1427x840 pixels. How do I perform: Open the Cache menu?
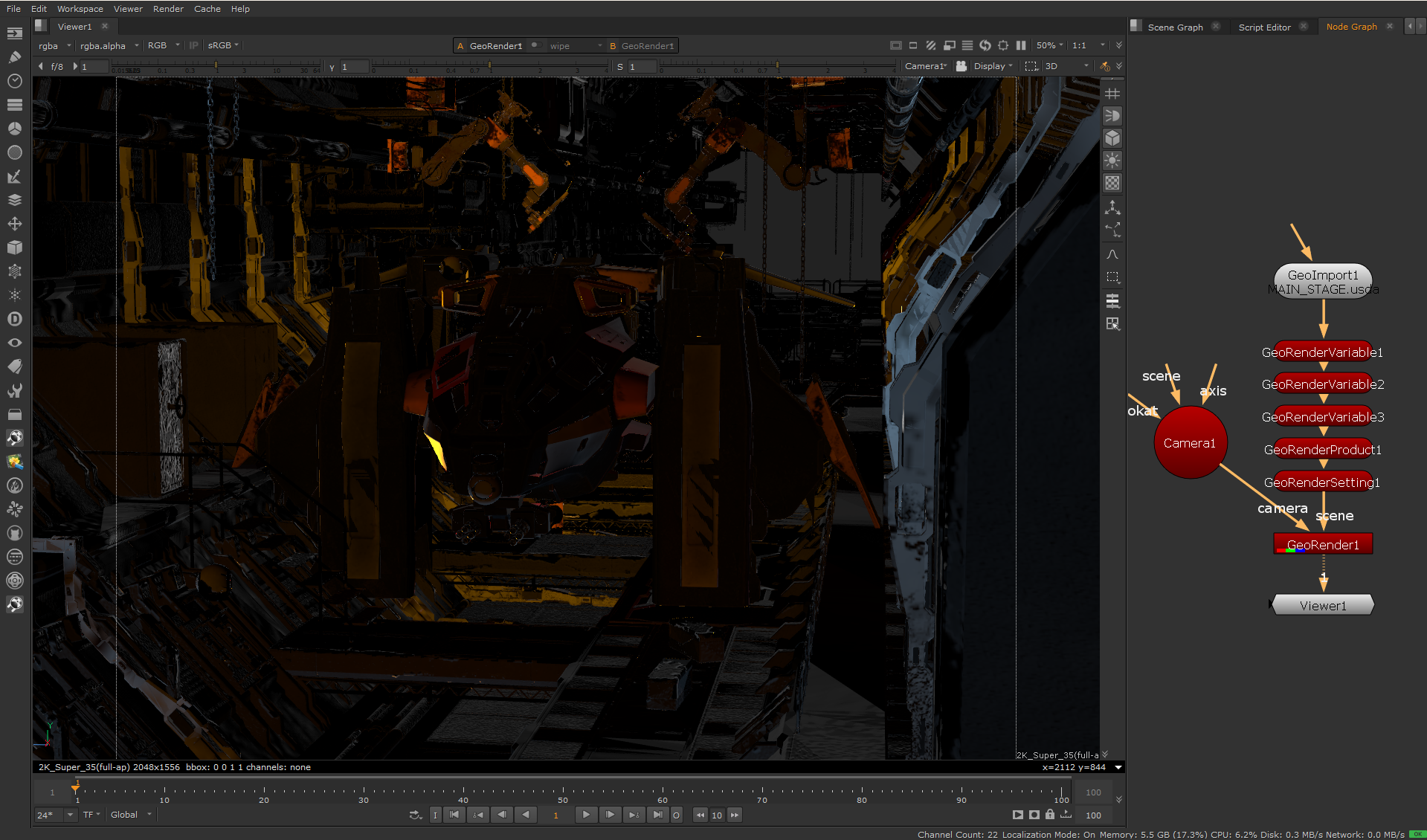tap(207, 9)
